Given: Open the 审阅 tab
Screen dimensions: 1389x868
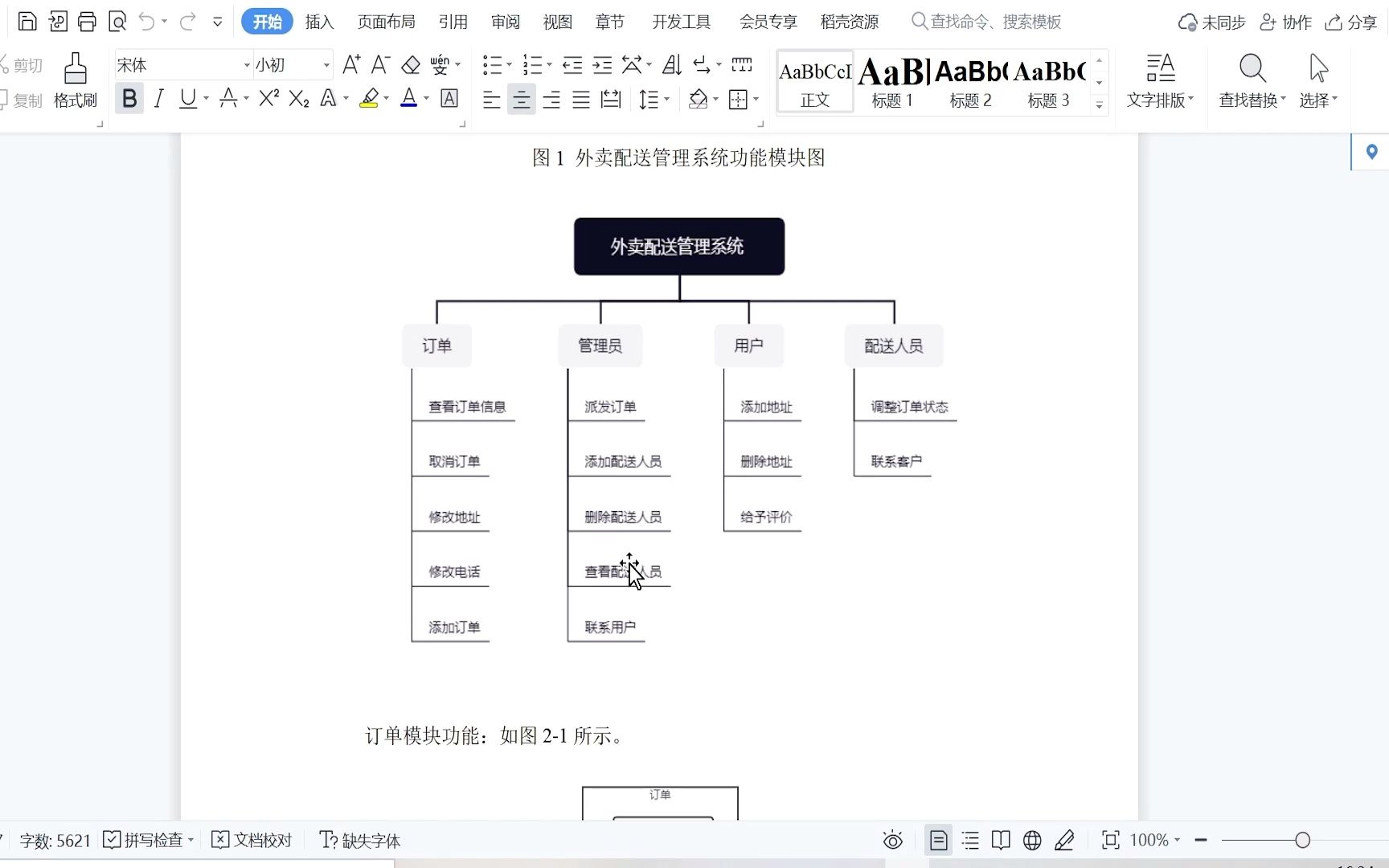Looking at the screenshot, I should click(x=506, y=22).
